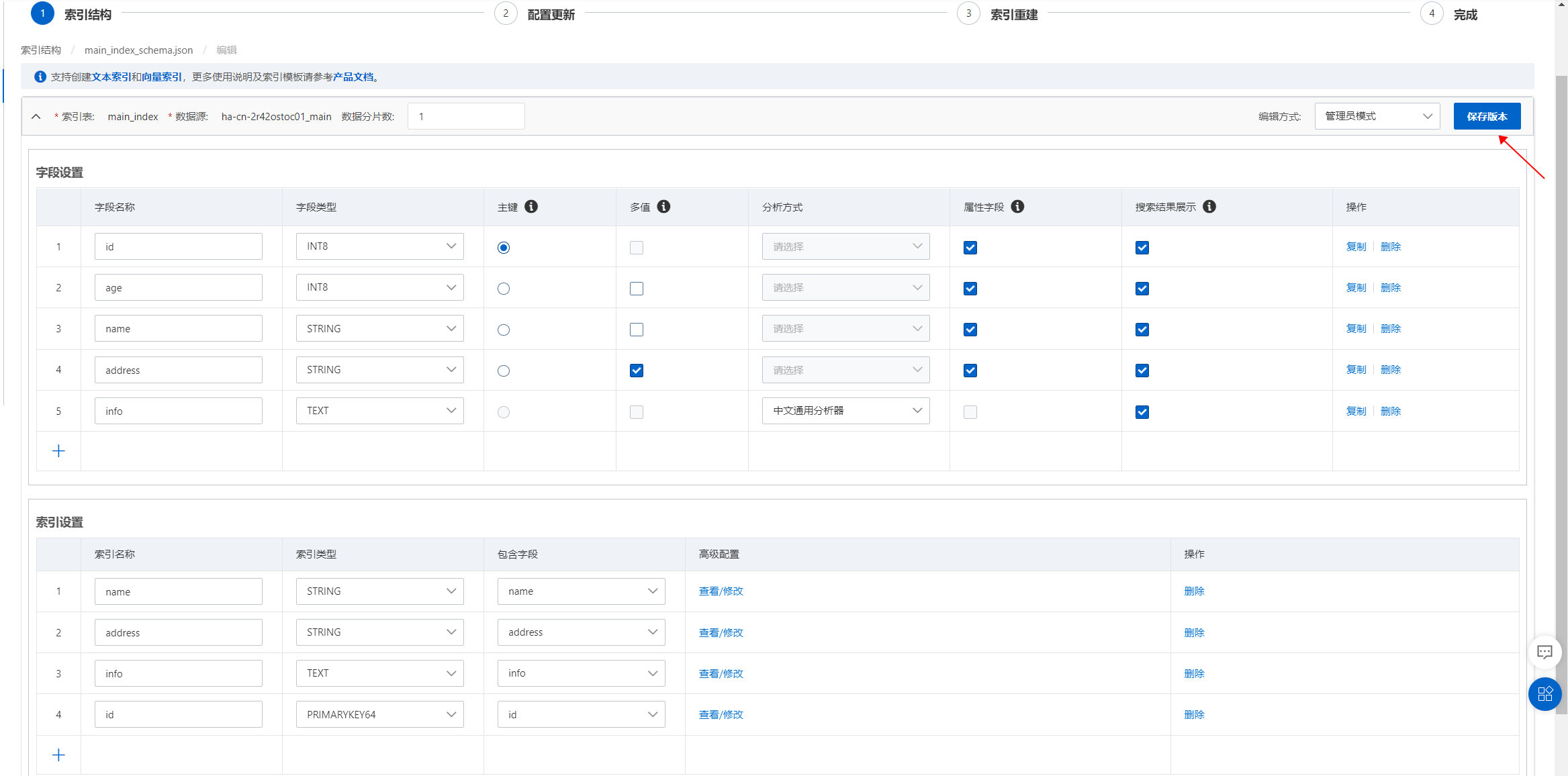
Task: Click the age field name input
Action: click(179, 287)
